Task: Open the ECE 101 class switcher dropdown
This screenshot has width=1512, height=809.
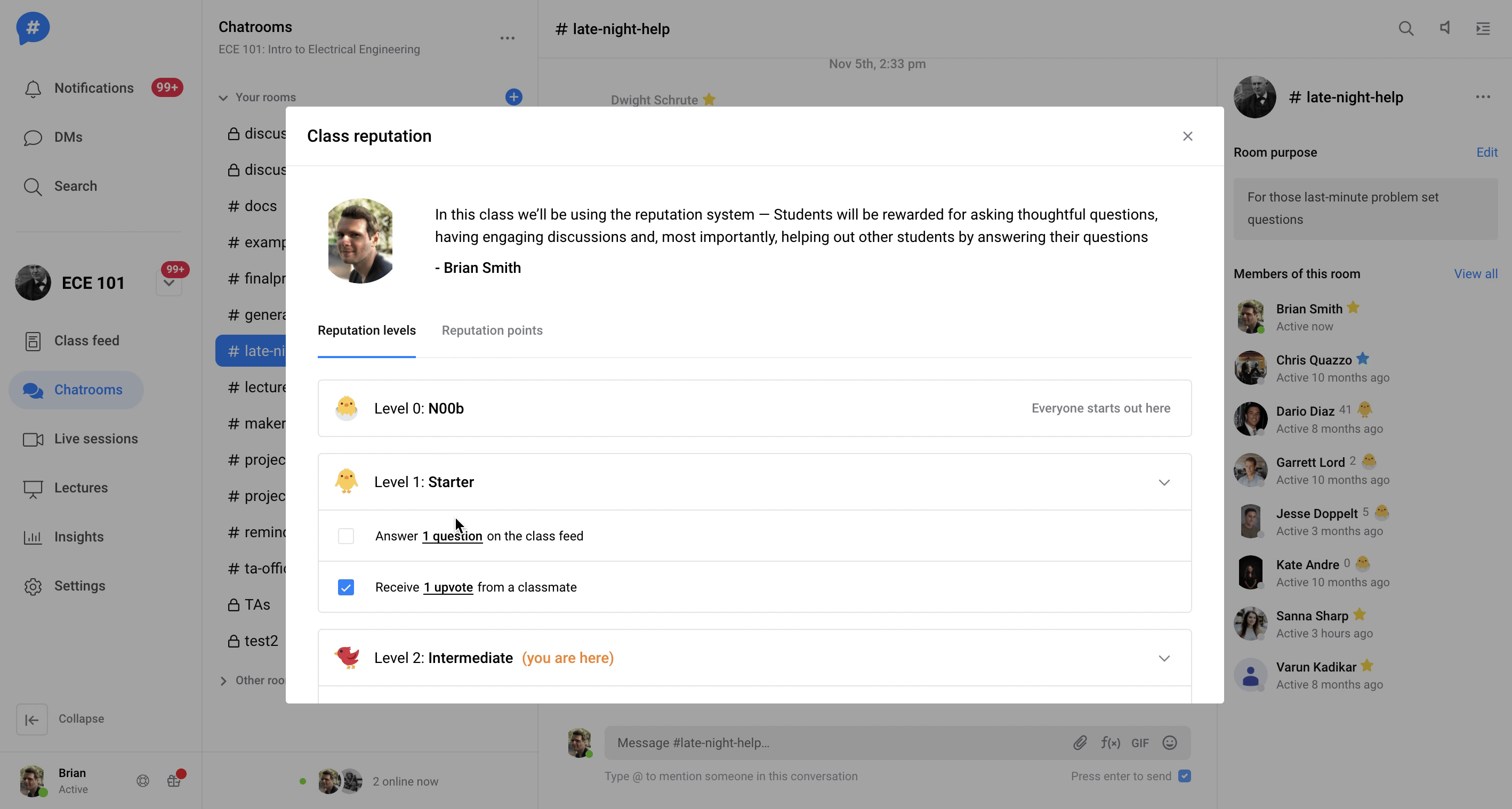Action: (169, 284)
